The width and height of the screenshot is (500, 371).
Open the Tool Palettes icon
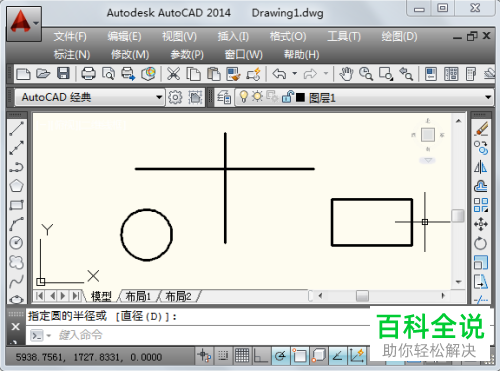[471, 74]
